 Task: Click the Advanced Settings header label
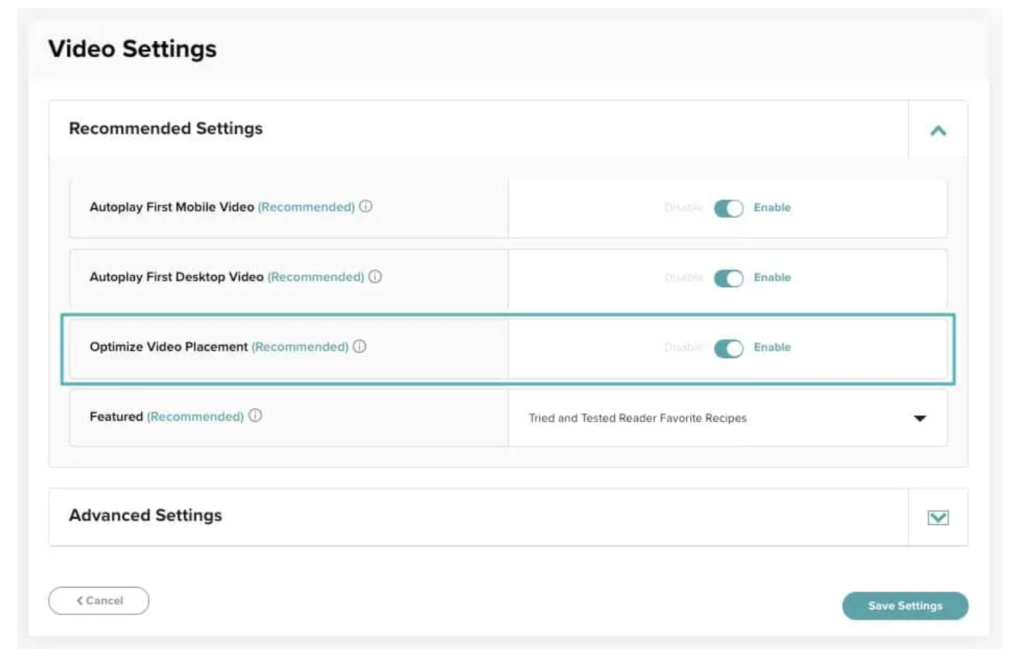pos(148,515)
